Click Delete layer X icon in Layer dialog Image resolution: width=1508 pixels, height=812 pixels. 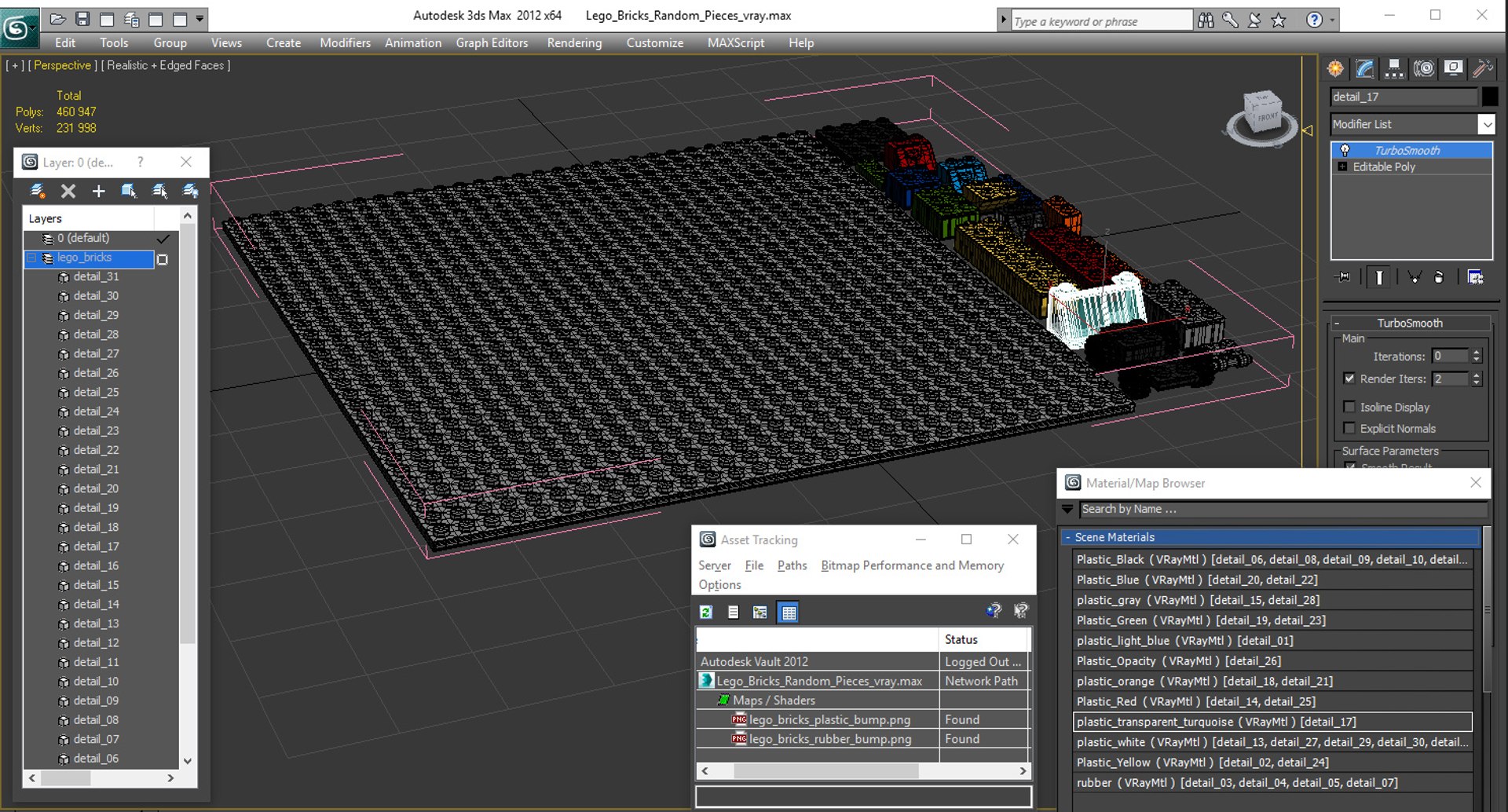click(x=68, y=191)
